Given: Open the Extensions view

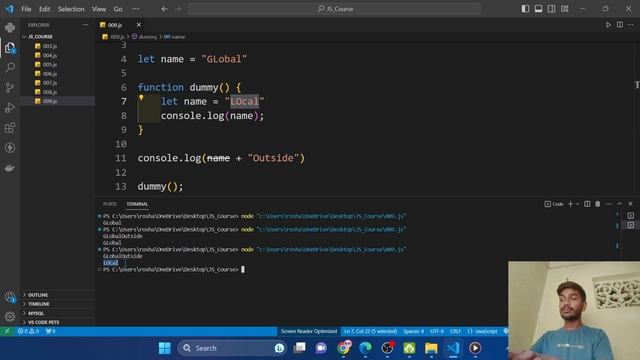Looking at the screenshot, I should coord(10,128).
